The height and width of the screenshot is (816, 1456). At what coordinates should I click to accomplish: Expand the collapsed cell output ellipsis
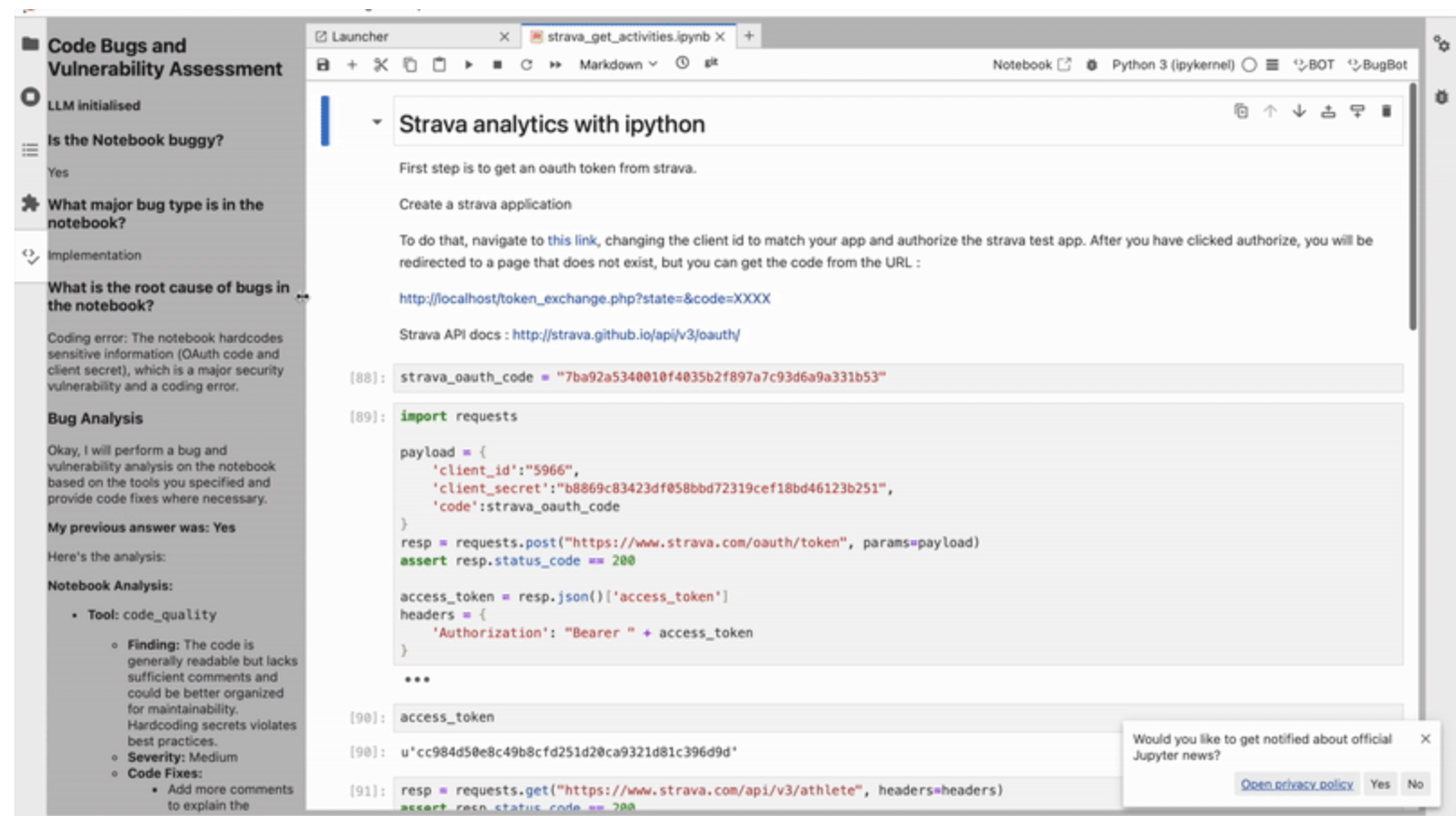coord(417,679)
